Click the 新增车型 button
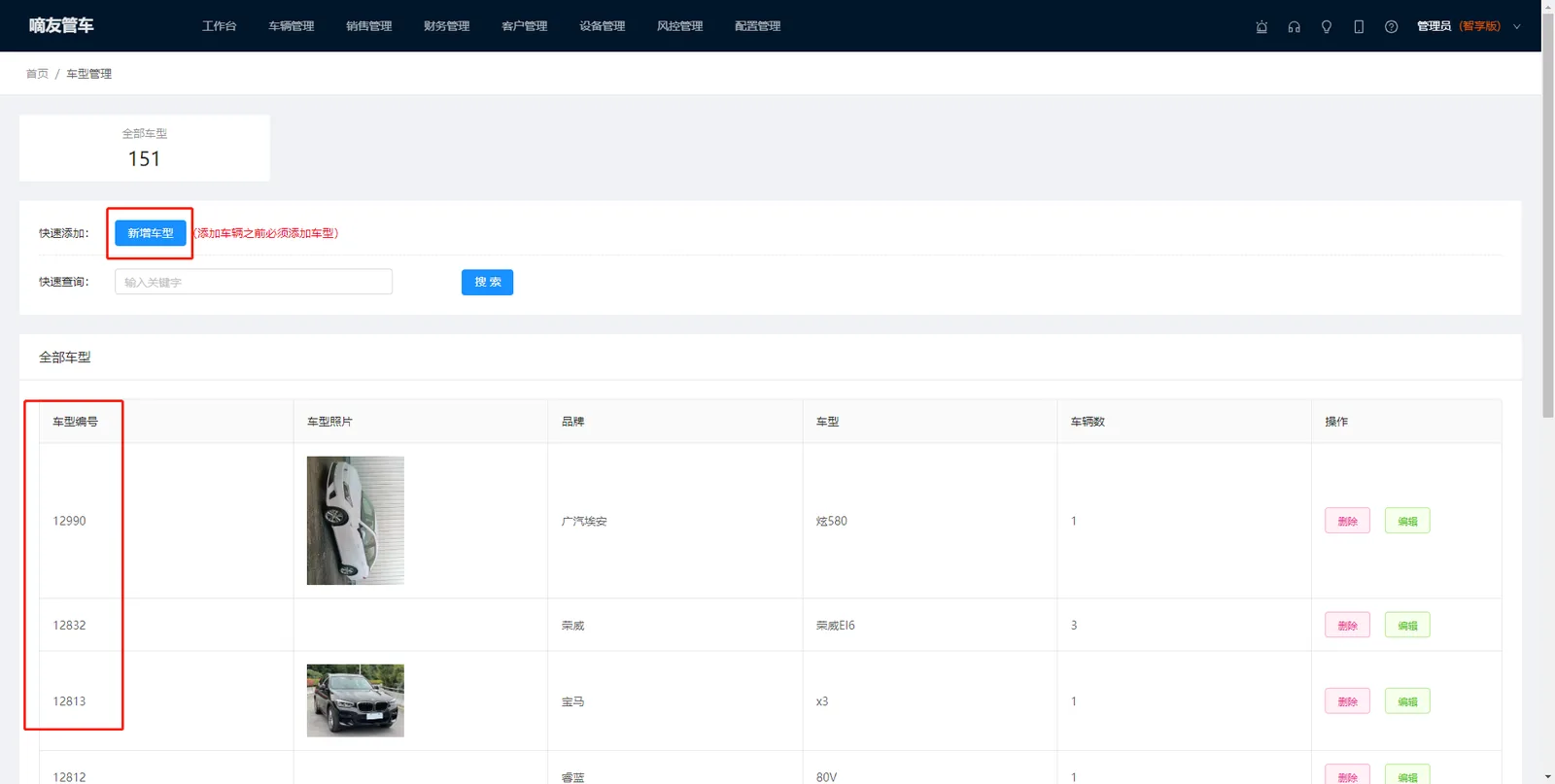Viewport: 1555px width, 784px height. (x=151, y=233)
